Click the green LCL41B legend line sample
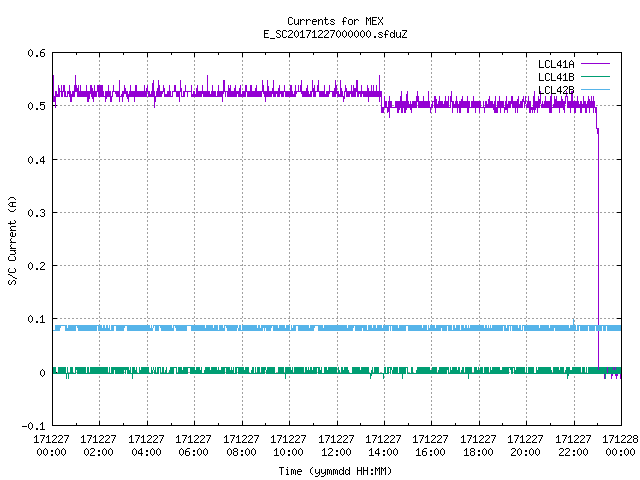The height and width of the screenshot is (480, 640). (595, 76)
